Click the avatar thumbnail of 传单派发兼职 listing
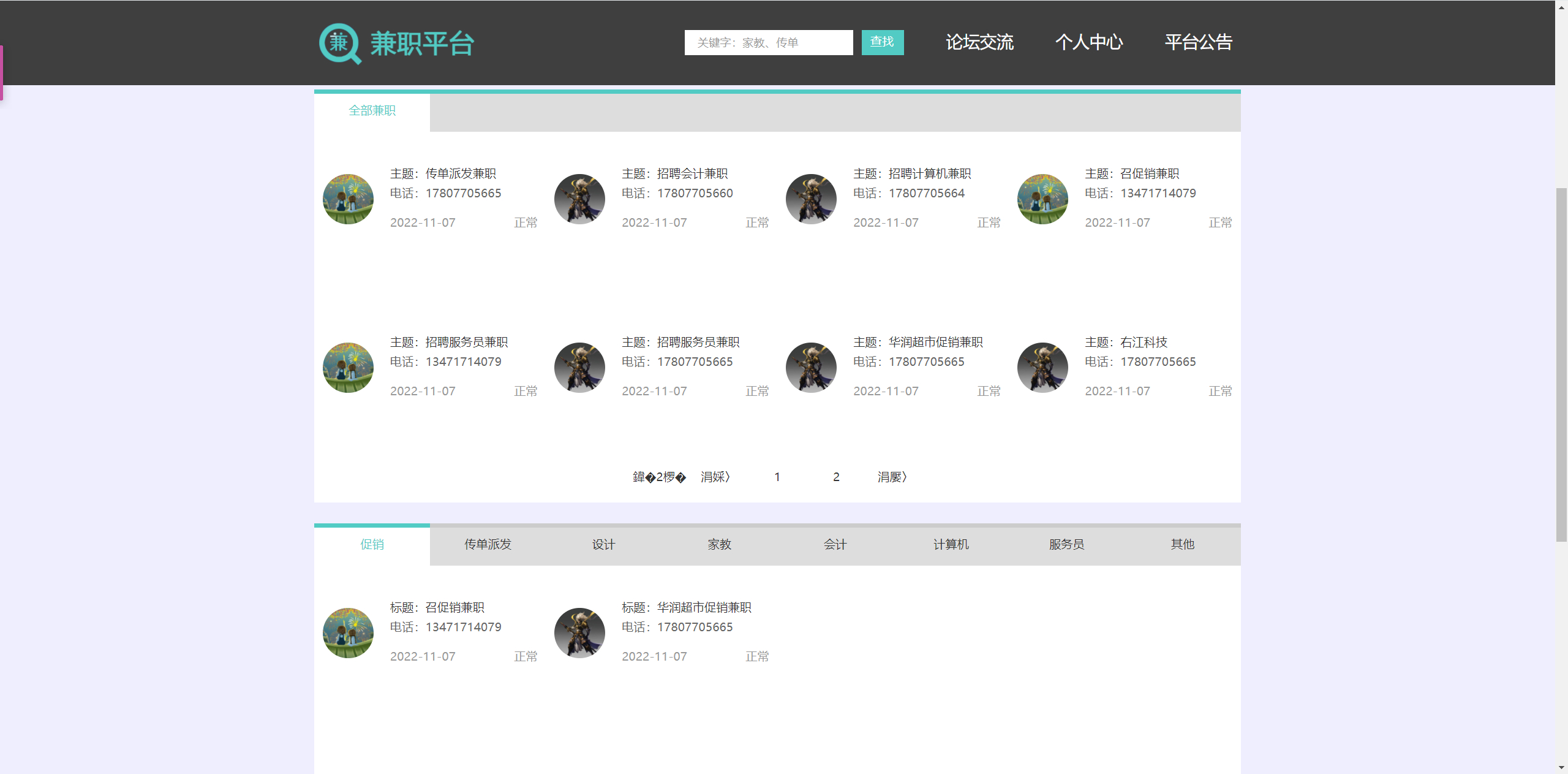 click(347, 199)
